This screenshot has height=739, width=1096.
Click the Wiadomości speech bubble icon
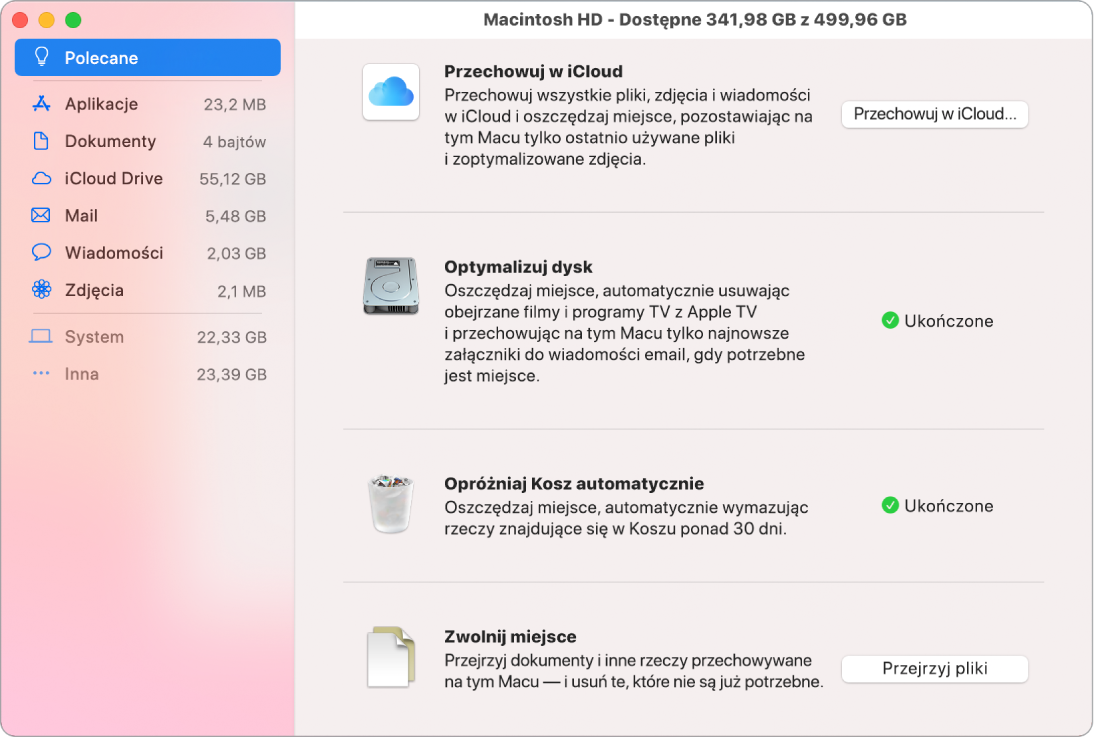(41, 252)
